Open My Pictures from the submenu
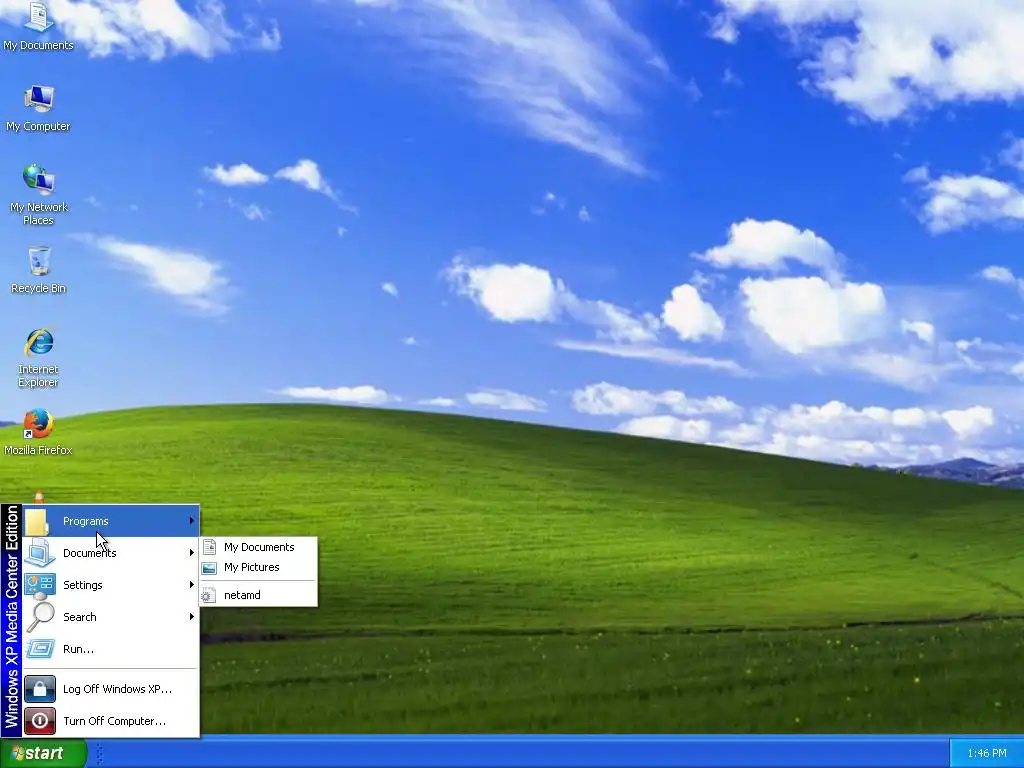Viewport: 1024px width, 768px height. tap(259, 568)
